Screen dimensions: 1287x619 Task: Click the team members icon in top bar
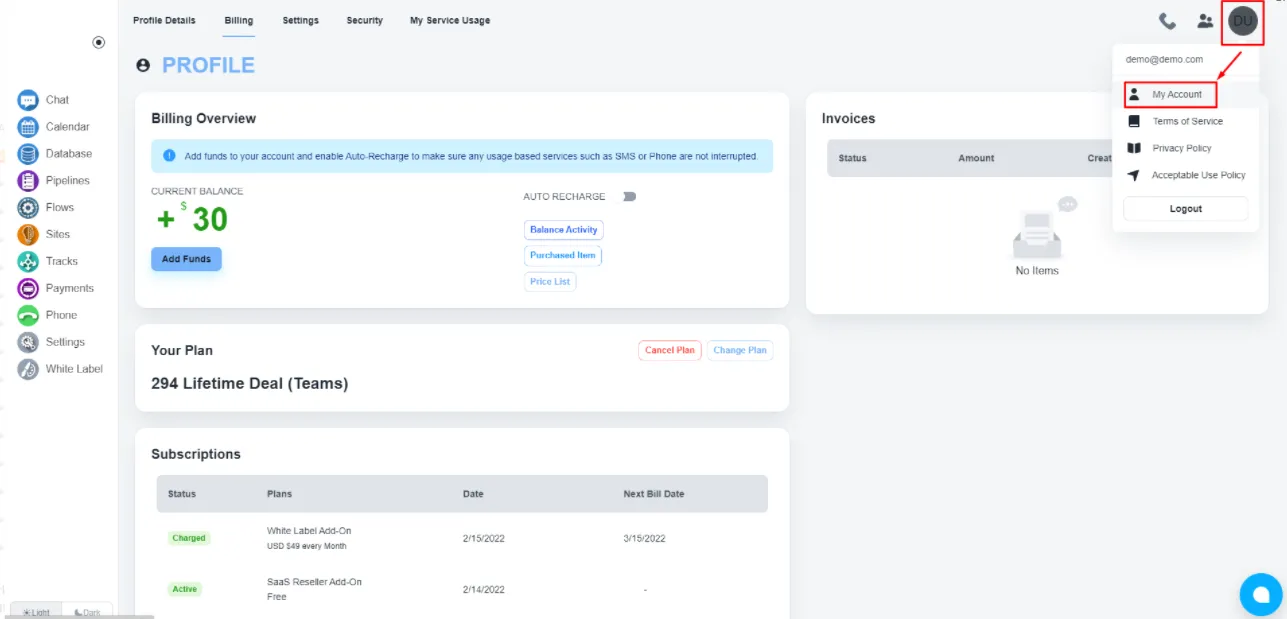(x=1205, y=21)
